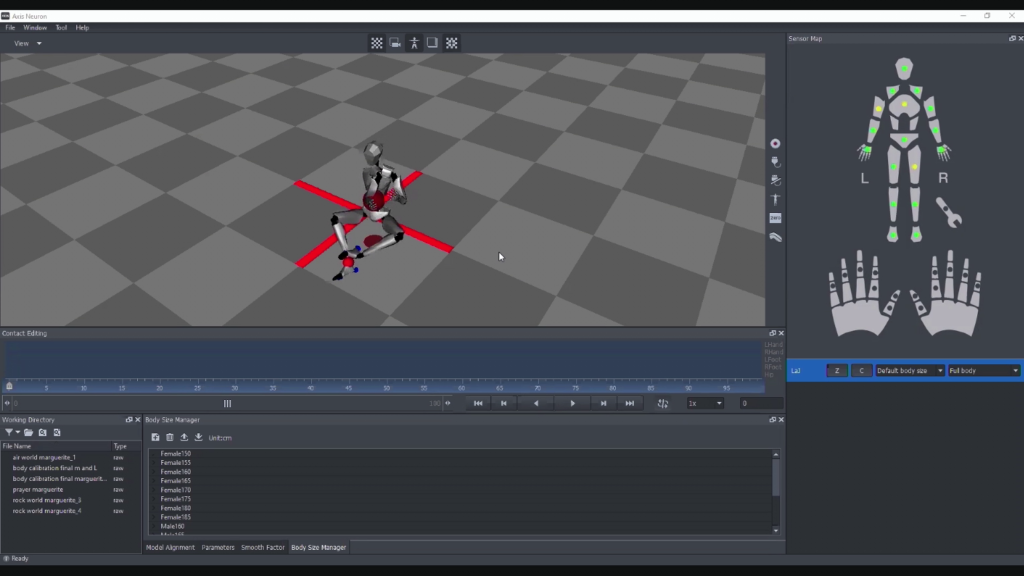Image resolution: width=1024 pixels, height=576 pixels.
Task: Click the curved stripes icon below zero
Action: point(775,237)
